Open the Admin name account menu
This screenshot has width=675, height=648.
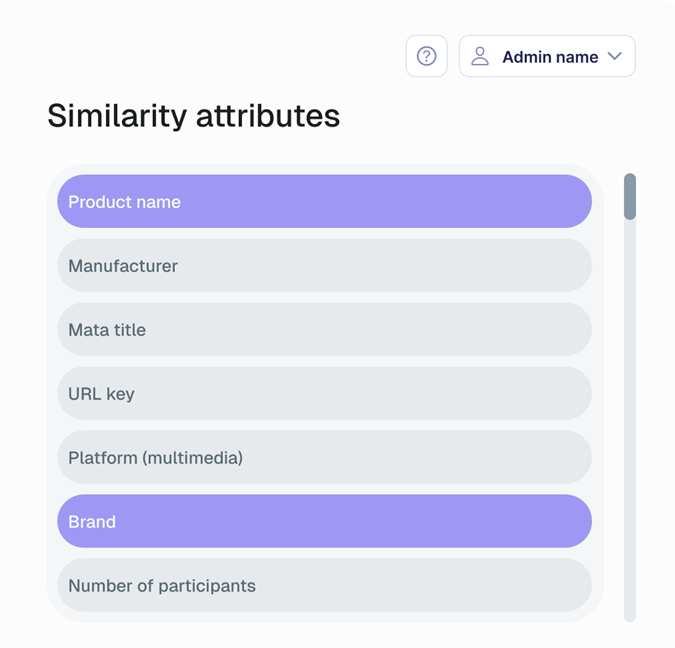[x=547, y=56]
